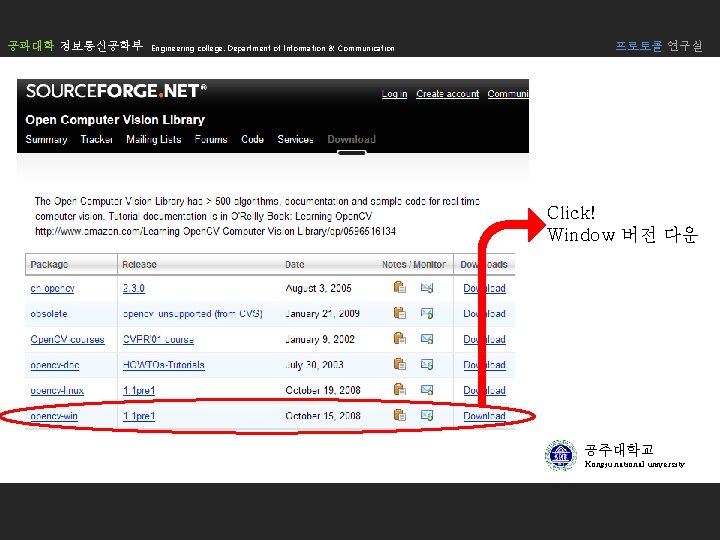
Task: Open the CVPR'01 course release link
Action: pyautogui.click(x=158, y=339)
